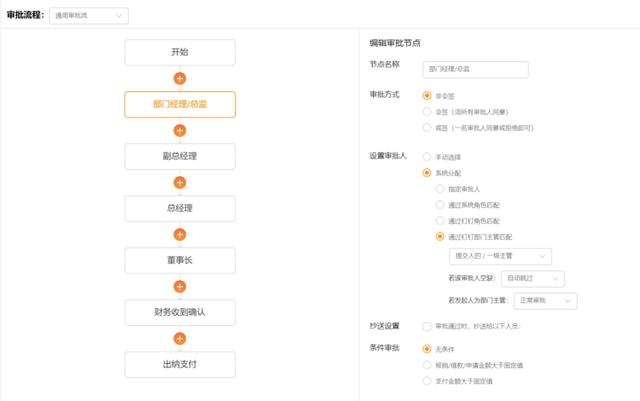
Task: Select 手动选择 for approver setting
Action: [427, 157]
